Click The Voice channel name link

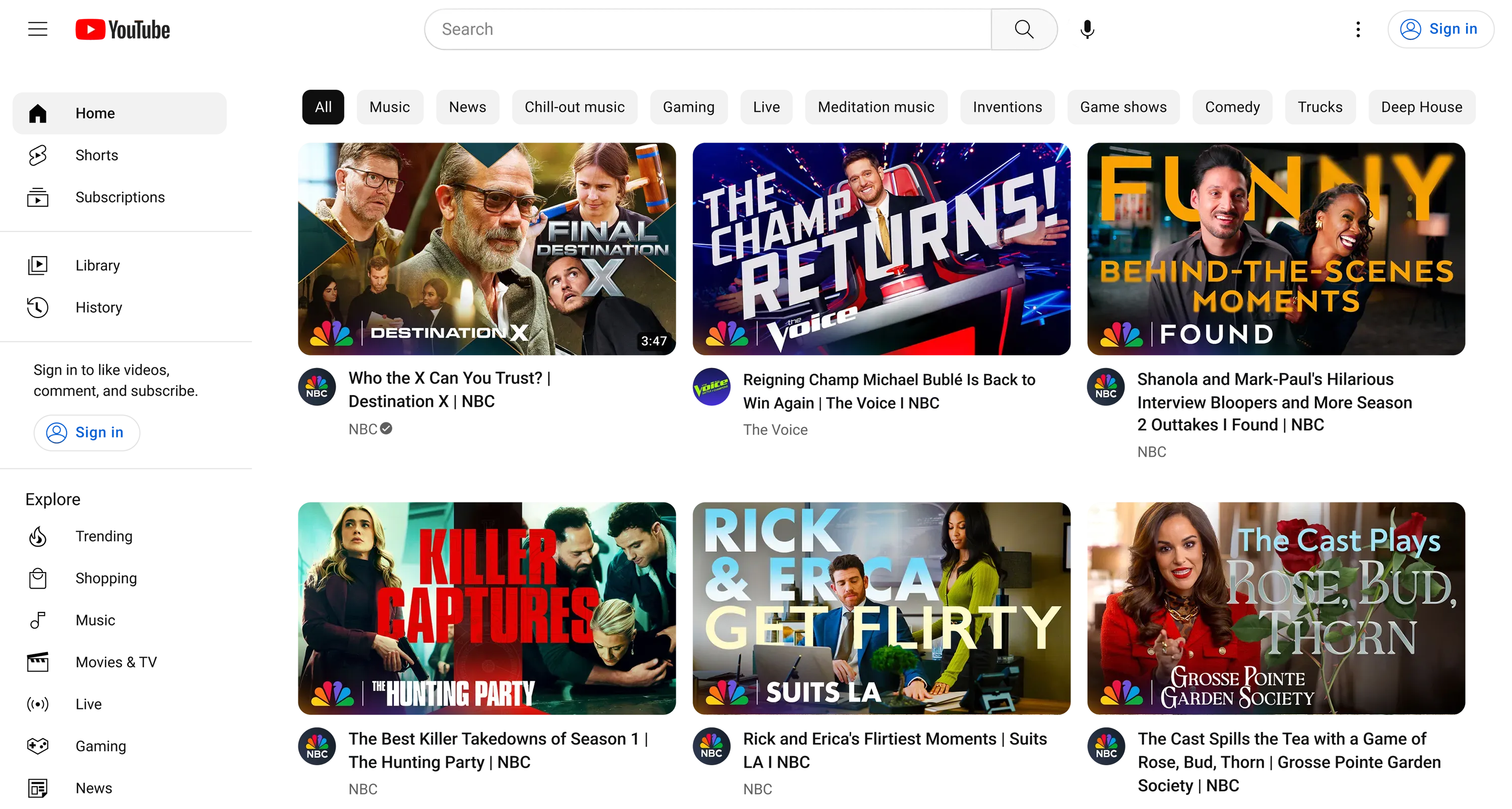[x=775, y=430]
